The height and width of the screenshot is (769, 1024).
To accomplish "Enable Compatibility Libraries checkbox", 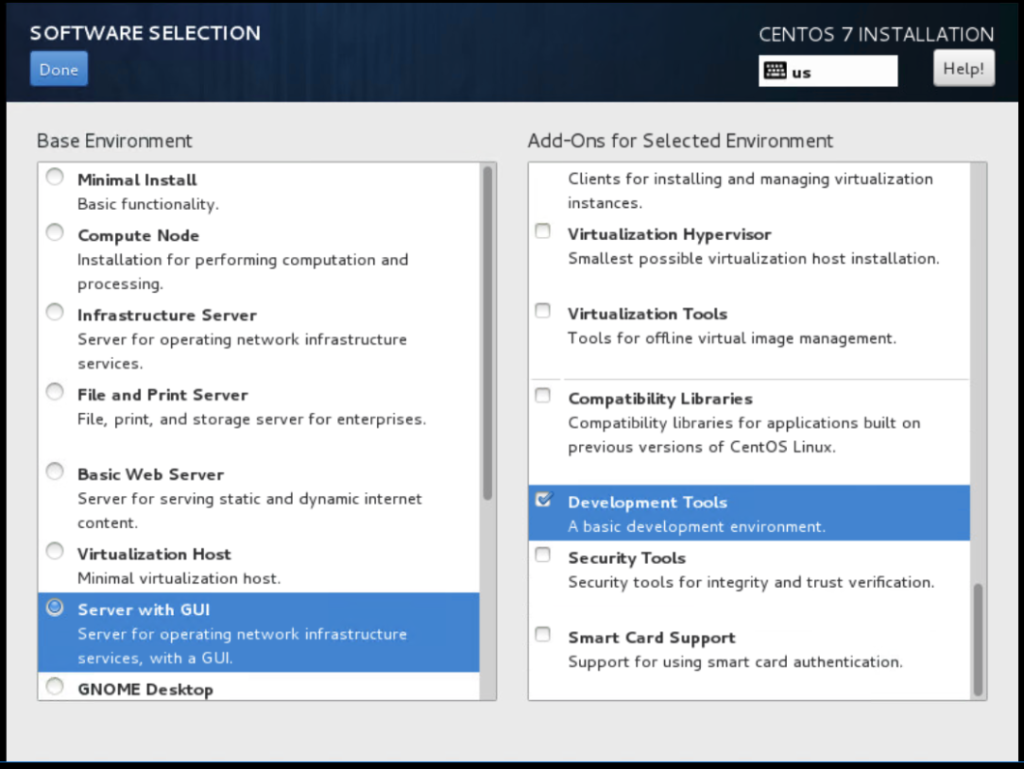I will [x=543, y=396].
